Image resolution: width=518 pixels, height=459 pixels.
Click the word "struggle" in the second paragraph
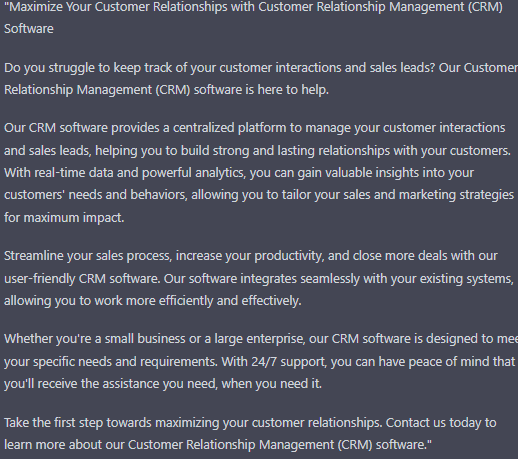[71, 68]
